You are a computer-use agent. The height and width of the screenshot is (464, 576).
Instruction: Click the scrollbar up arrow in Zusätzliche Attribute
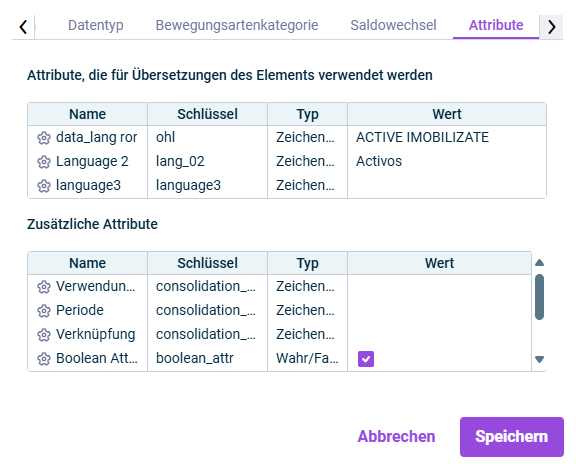pyautogui.click(x=539, y=263)
